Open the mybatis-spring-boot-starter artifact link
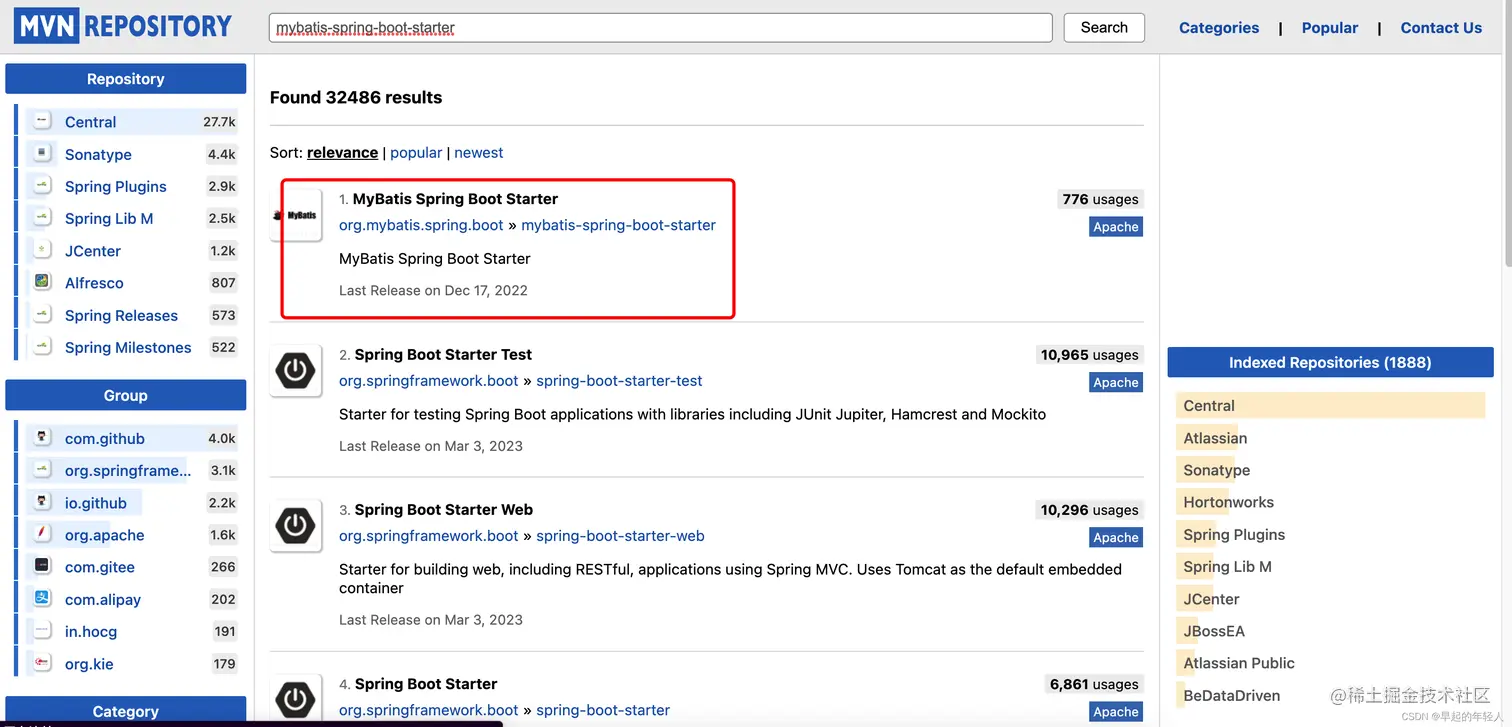This screenshot has width=1512, height=727. tap(618, 225)
